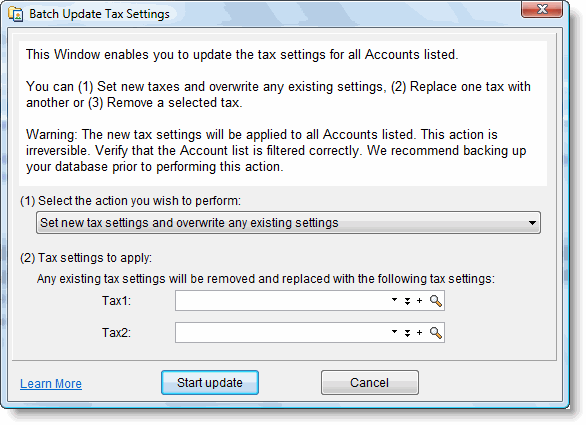Click the magnifier search icon for Tax2
The width and height of the screenshot is (586, 425).
tap(435, 333)
